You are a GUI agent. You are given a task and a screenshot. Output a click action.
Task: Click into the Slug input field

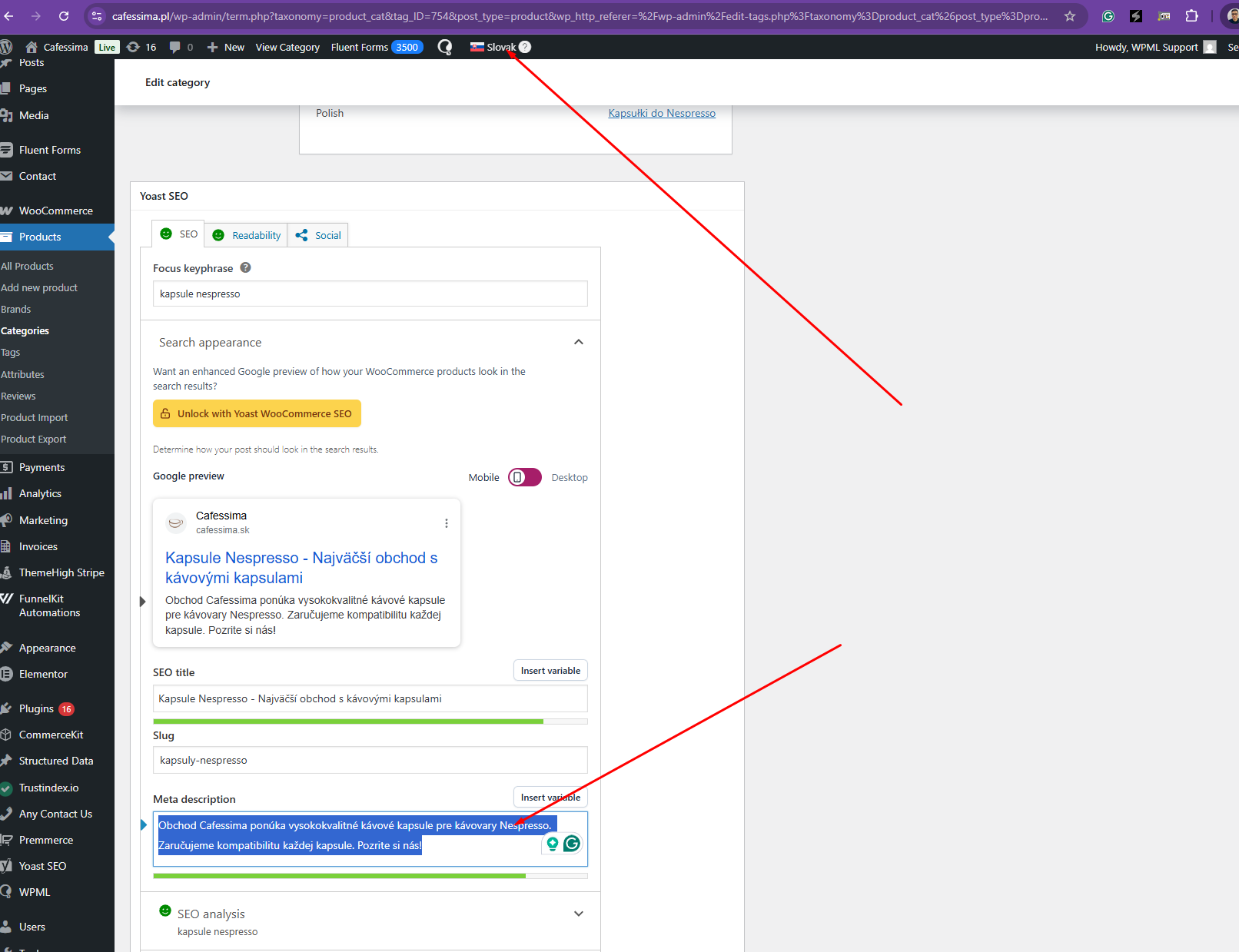370,760
